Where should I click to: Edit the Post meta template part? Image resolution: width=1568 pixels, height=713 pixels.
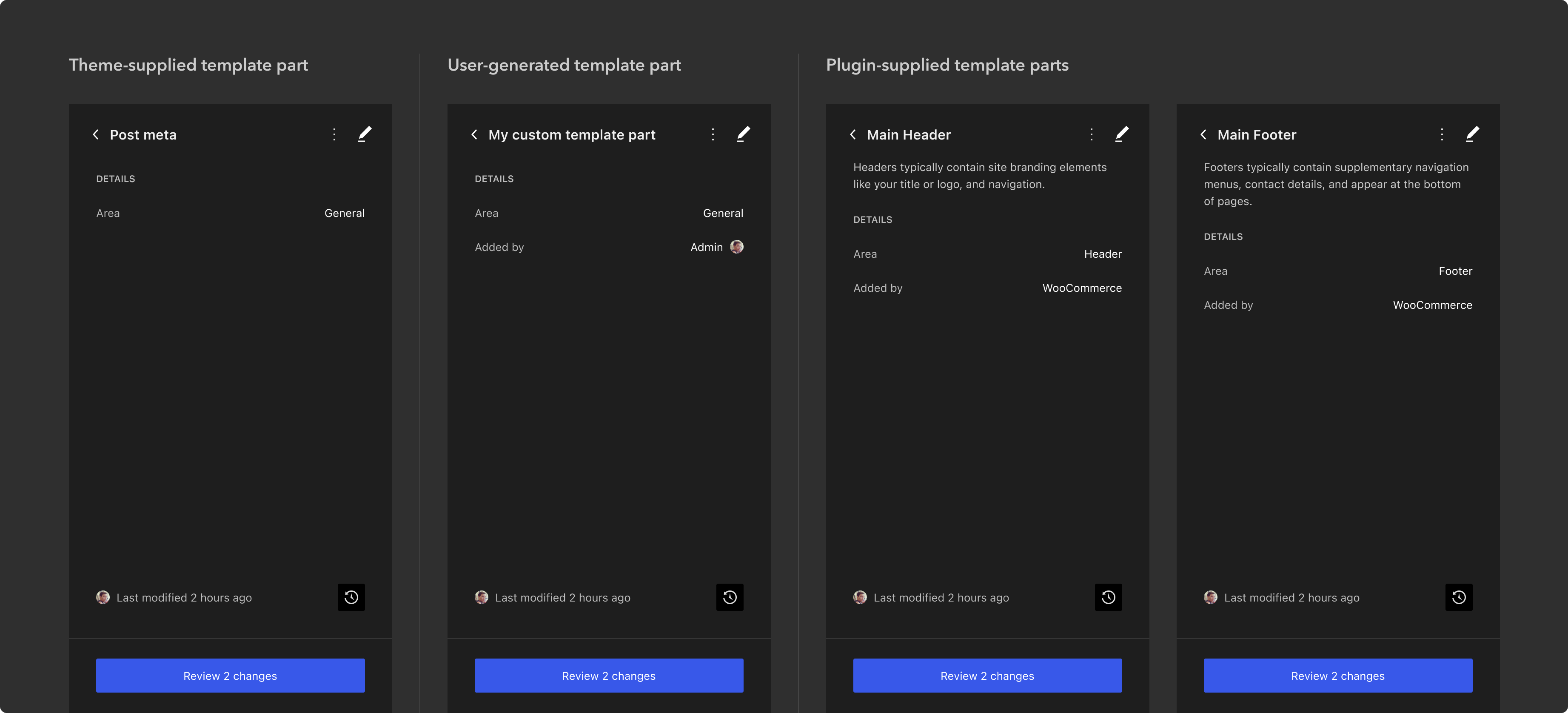click(365, 134)
